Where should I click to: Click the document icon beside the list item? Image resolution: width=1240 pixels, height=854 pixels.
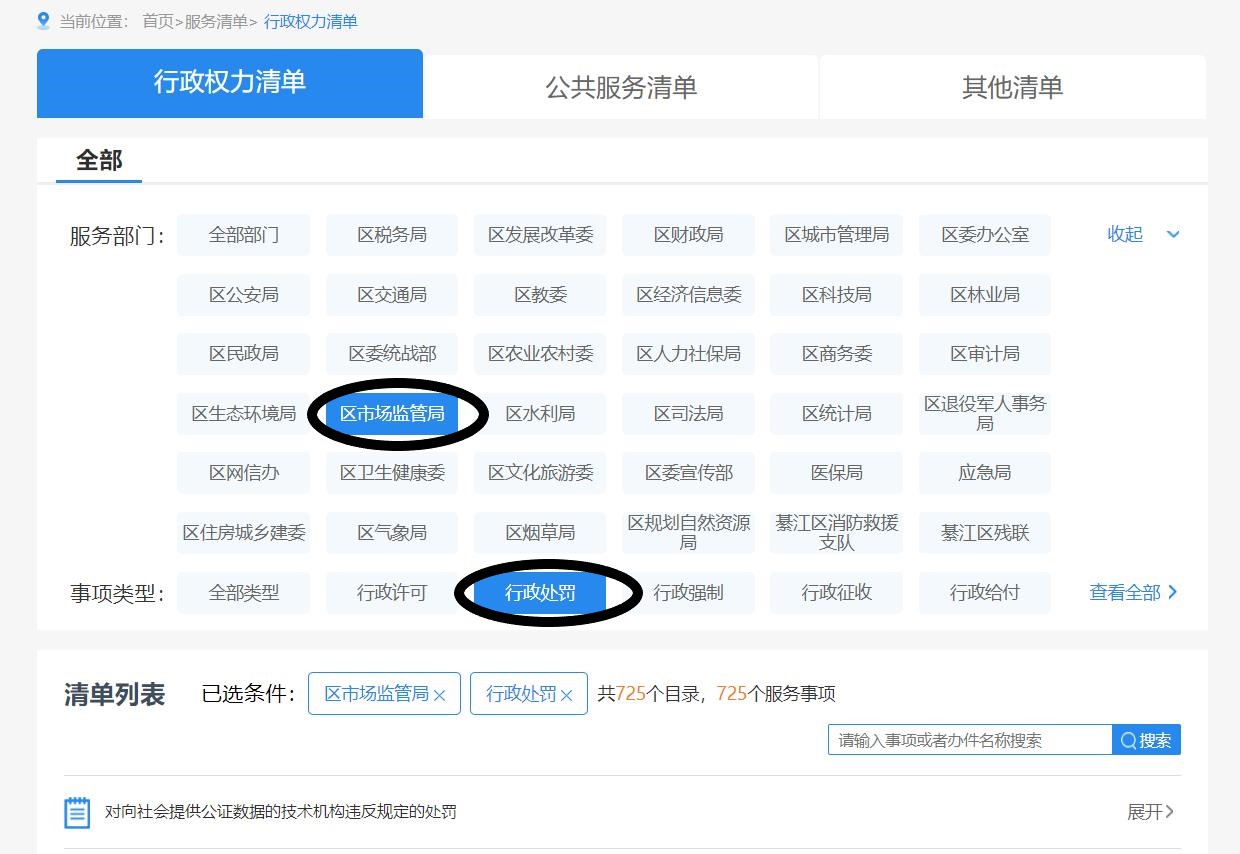(77, 812)
